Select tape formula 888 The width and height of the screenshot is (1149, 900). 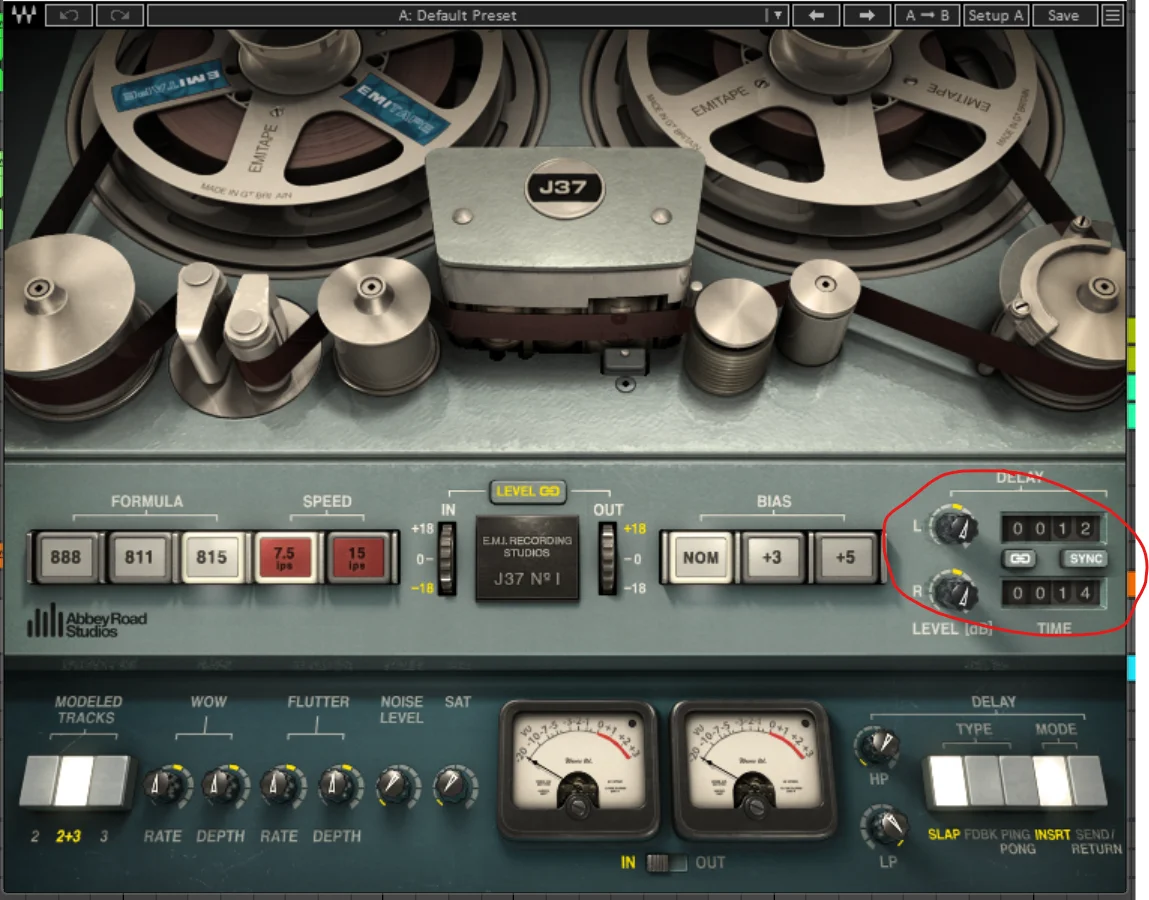[66, 557]
